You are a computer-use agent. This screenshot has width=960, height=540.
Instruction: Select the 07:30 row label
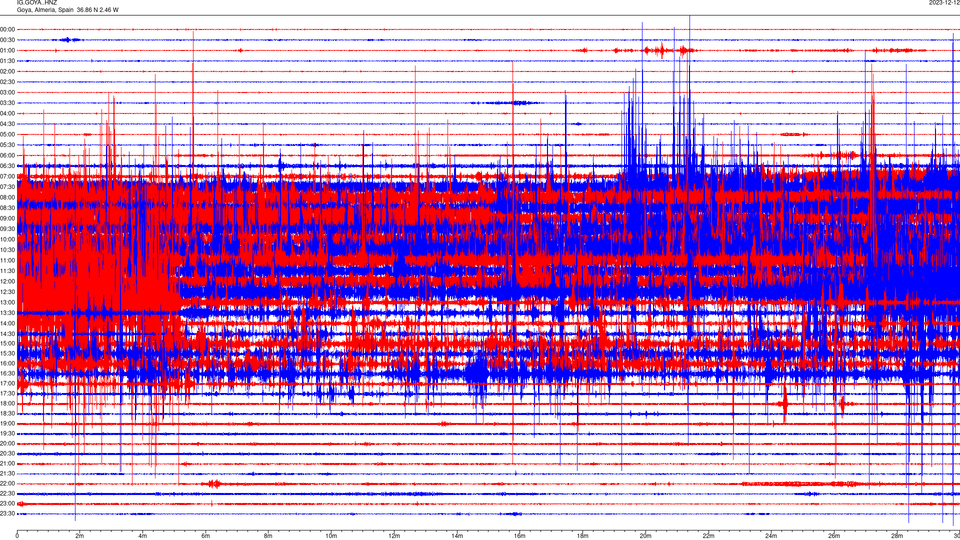click(7, 187)
